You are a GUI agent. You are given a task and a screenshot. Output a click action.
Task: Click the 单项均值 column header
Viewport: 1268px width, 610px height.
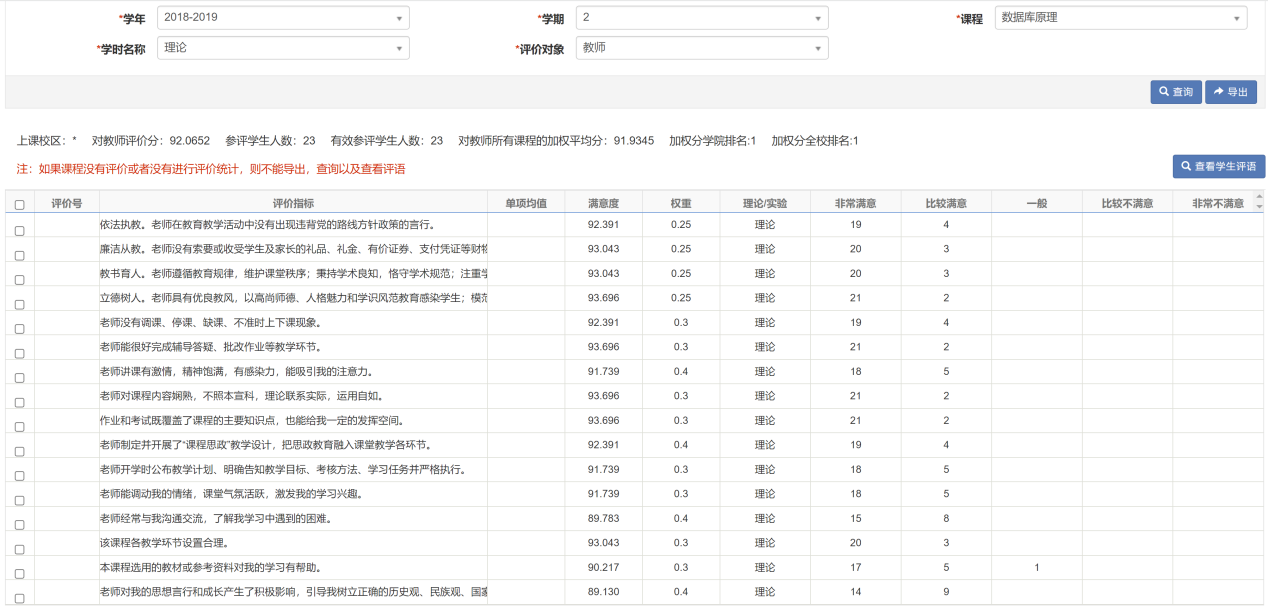click(526, 203)
